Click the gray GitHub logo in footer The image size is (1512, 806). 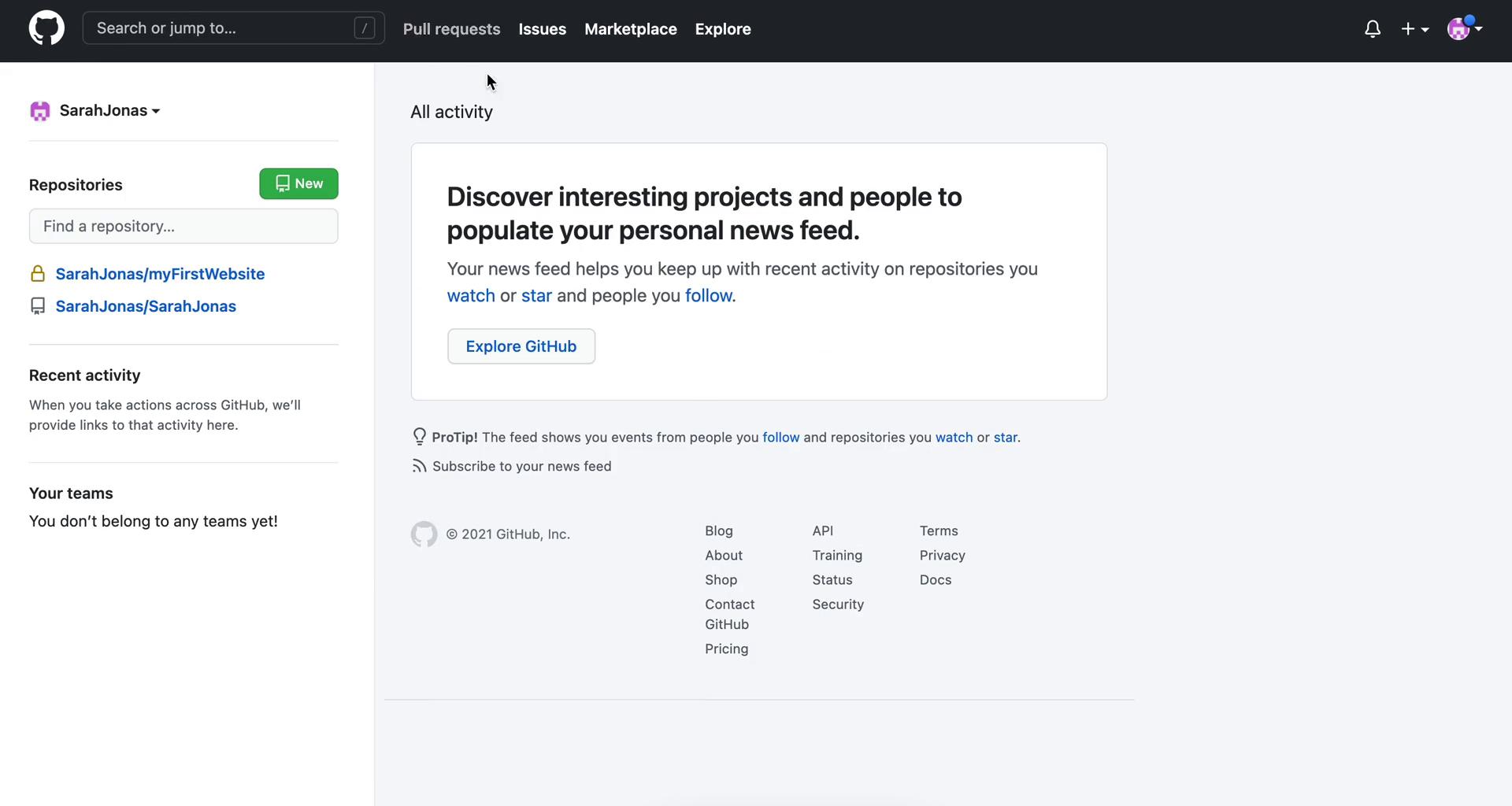pyautogui.click(x=424, y=534)
